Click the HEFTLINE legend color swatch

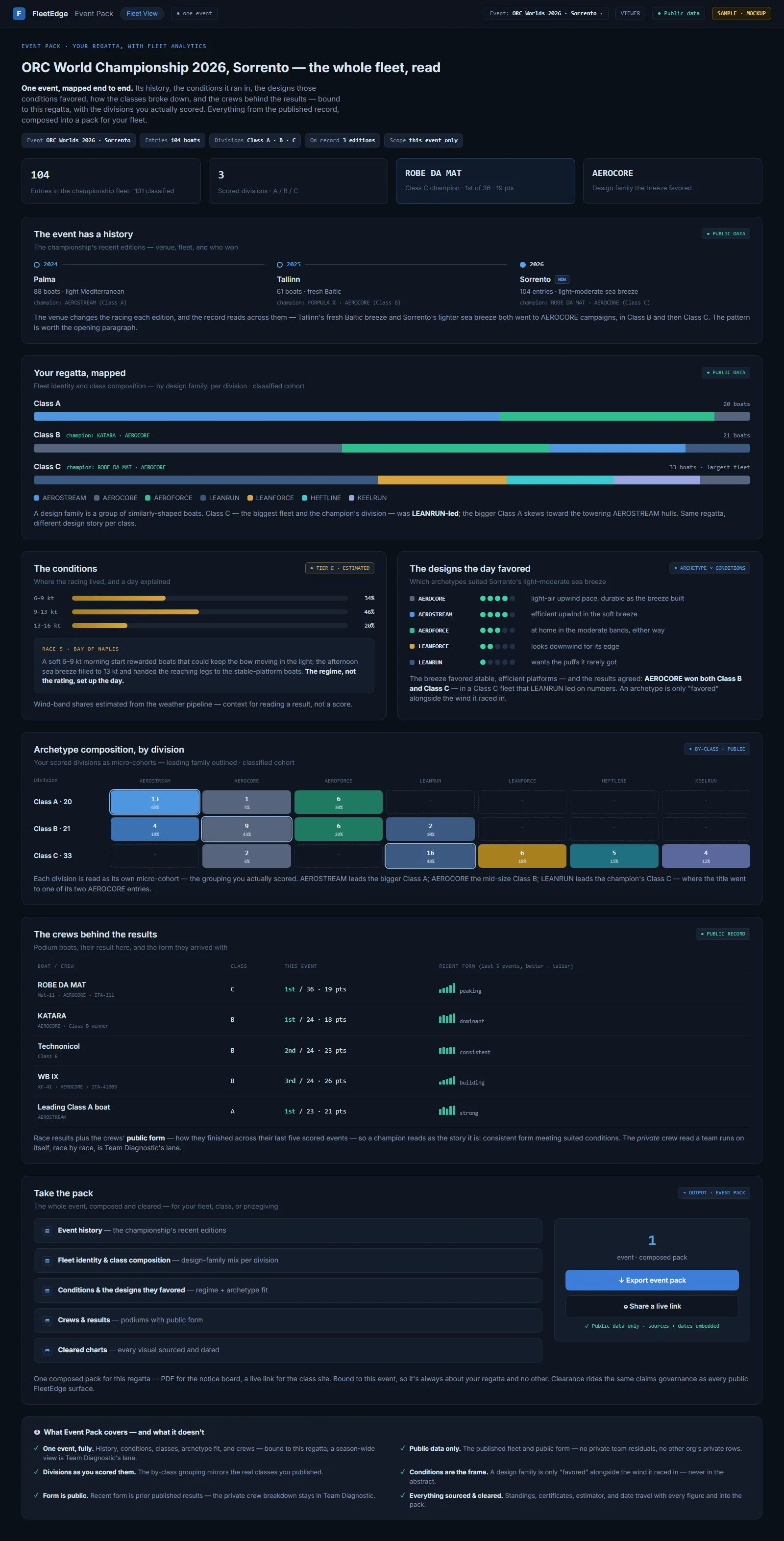pos(304,498)
